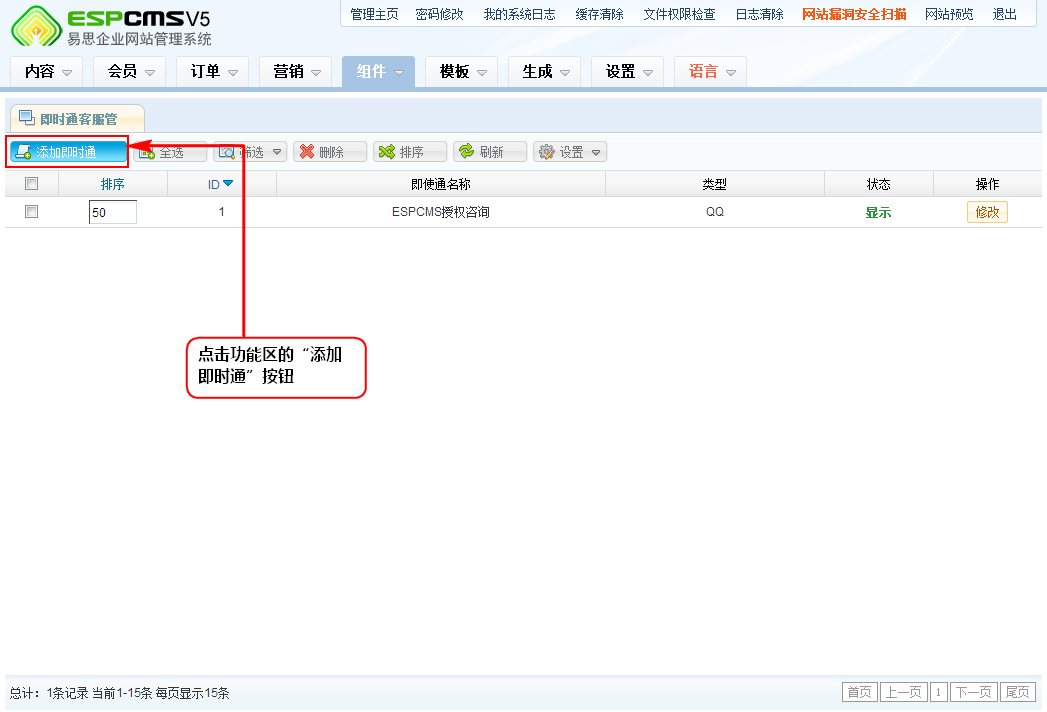This screenshot has width=1047, height=712.
Task: Click the ID column sort arrow
Action: [x=228, y=184]
